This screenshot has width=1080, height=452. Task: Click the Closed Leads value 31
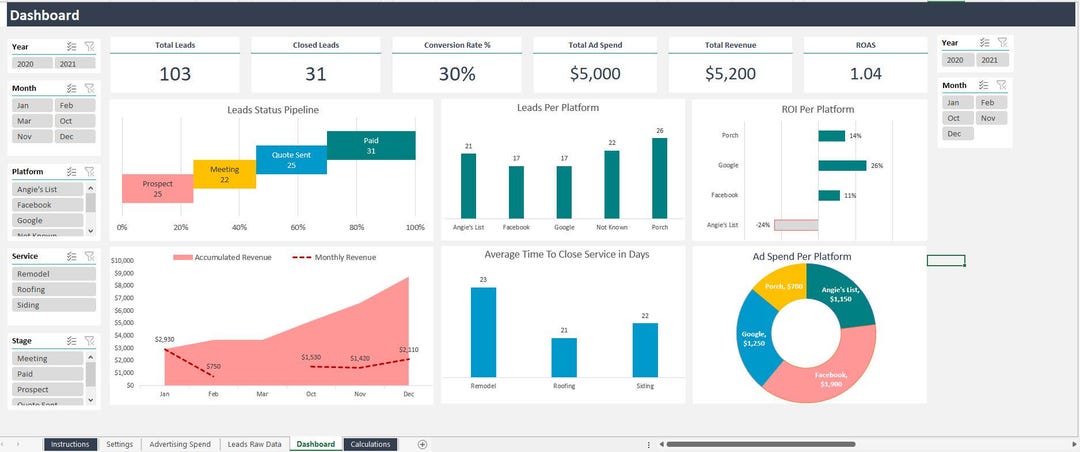coord(315,74)
